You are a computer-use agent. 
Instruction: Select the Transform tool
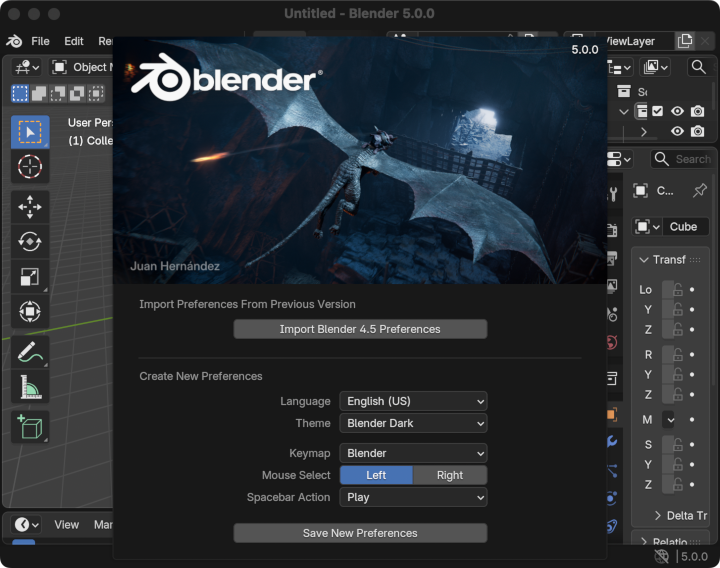tap(30, 312)
